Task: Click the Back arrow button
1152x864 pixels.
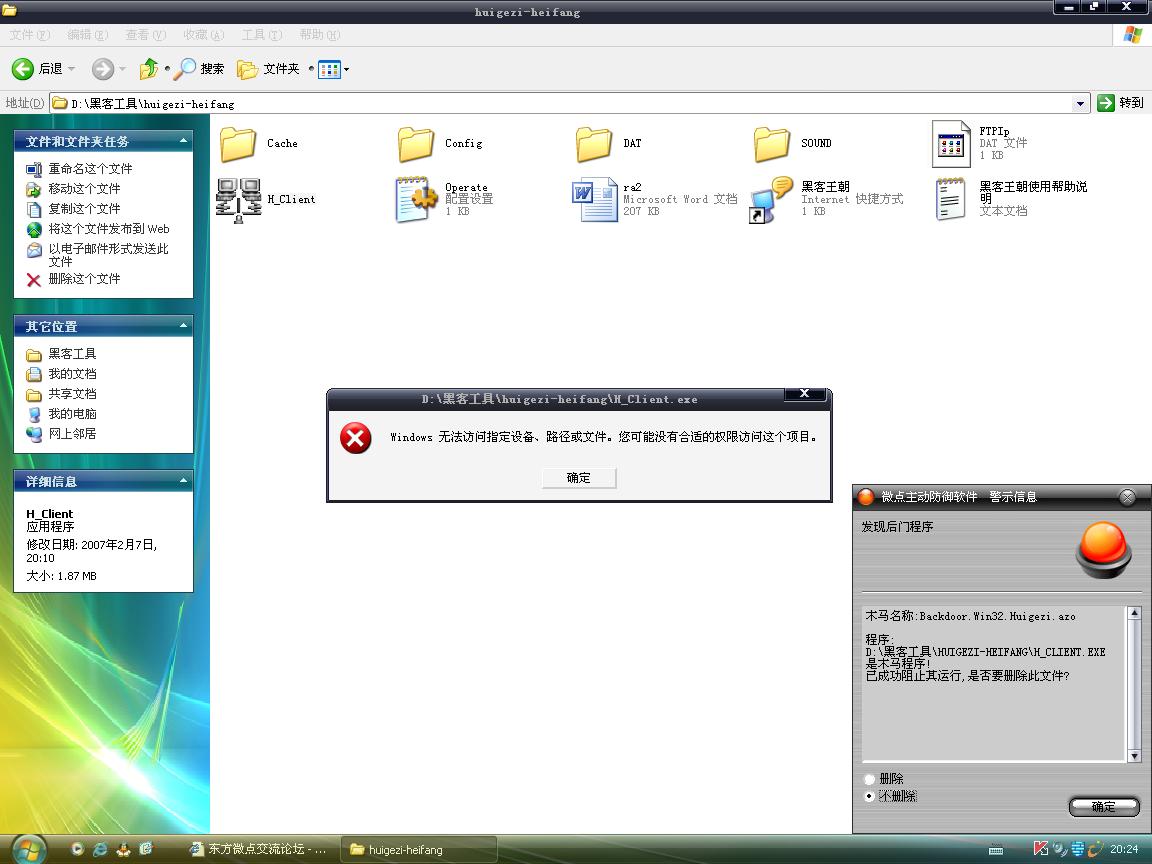Action: pyautogui.click(x=24, y=69)
